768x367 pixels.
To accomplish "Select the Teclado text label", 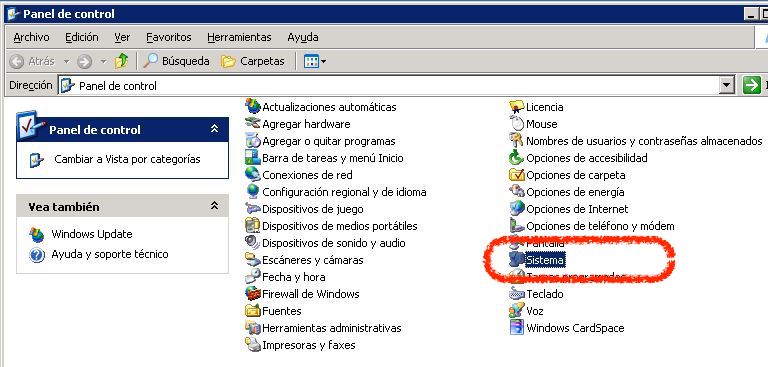I will click(545, 294).
